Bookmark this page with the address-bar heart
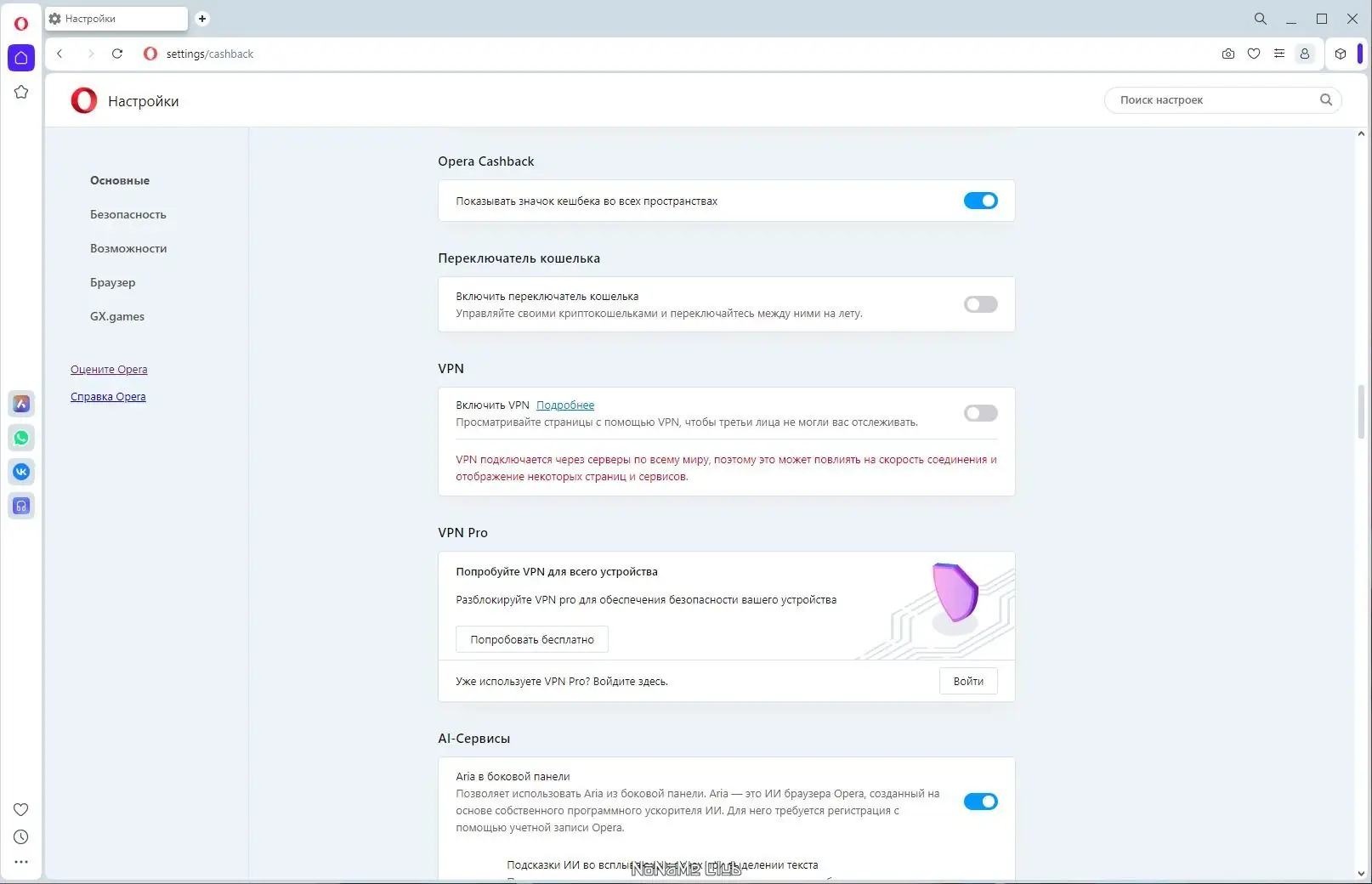Image resolution: width=1372 pixels, height=884 pixels. [1254, 54]
